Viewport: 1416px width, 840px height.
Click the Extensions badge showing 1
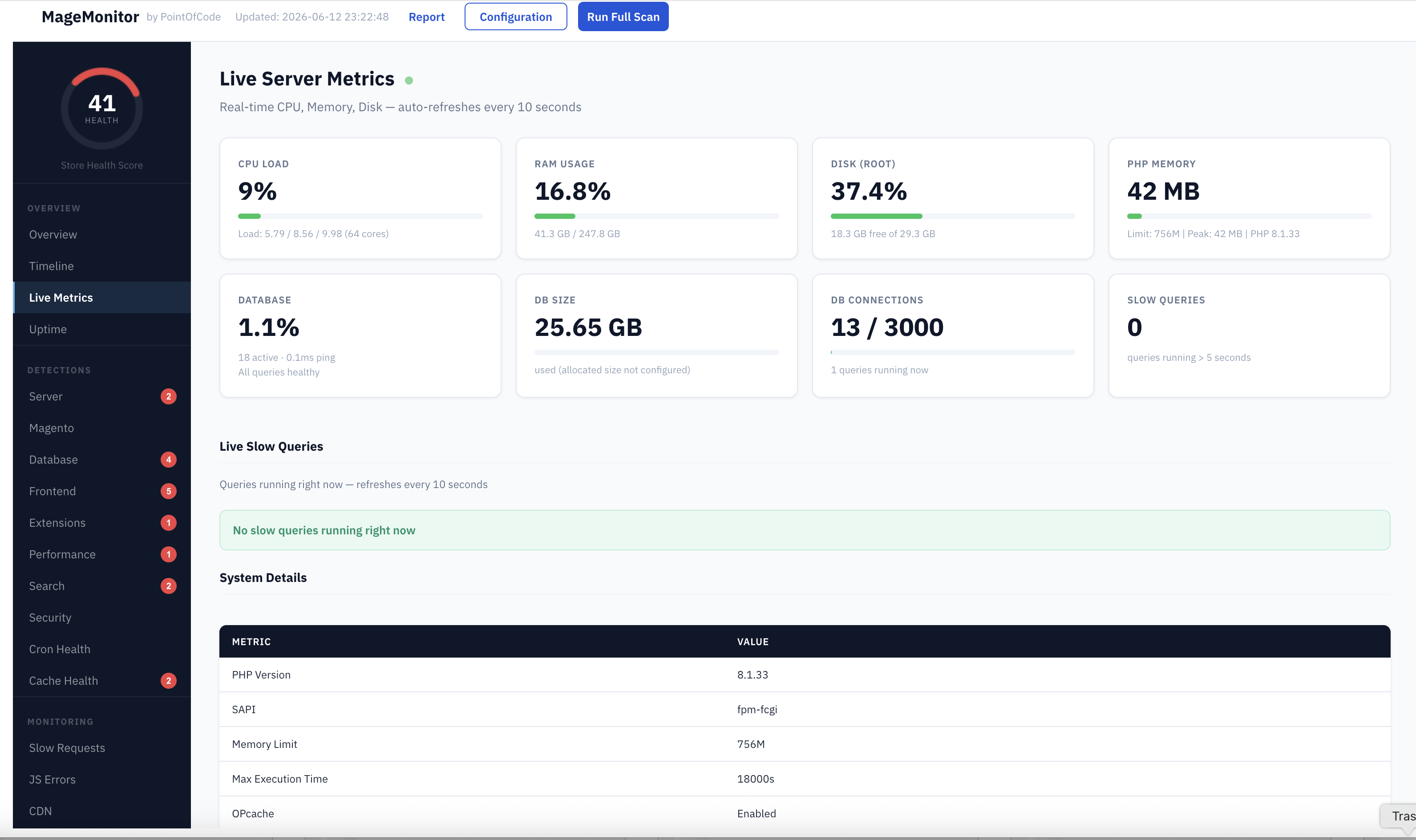(x=169, y=523)
